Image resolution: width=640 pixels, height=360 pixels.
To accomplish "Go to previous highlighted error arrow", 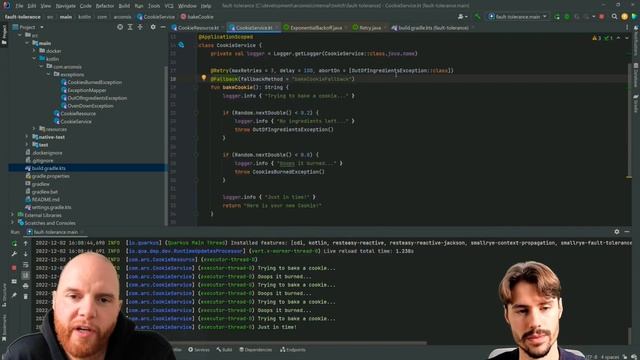I will pyautogui.click(x=618, y=38).
